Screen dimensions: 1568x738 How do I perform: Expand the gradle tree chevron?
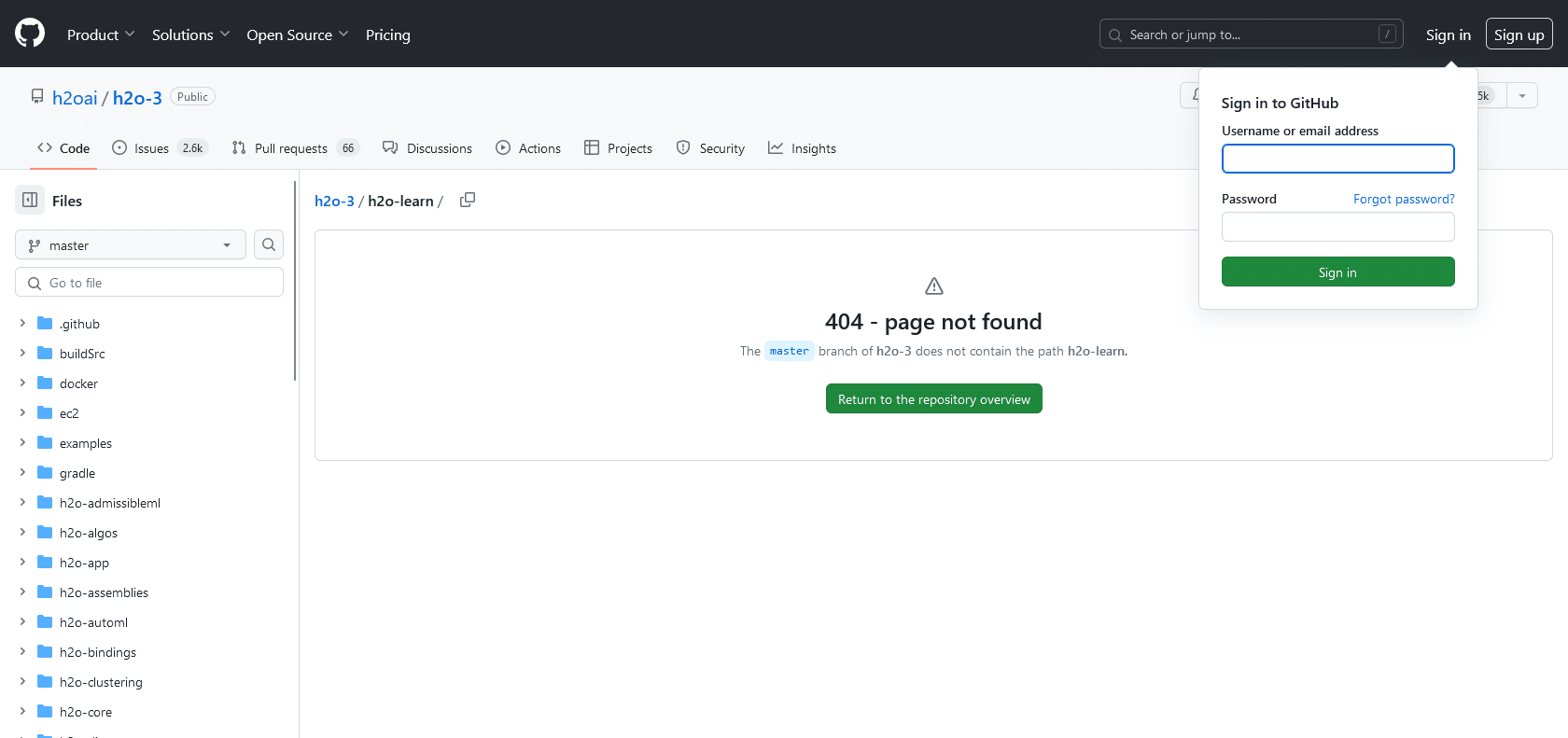coord(22,472)
